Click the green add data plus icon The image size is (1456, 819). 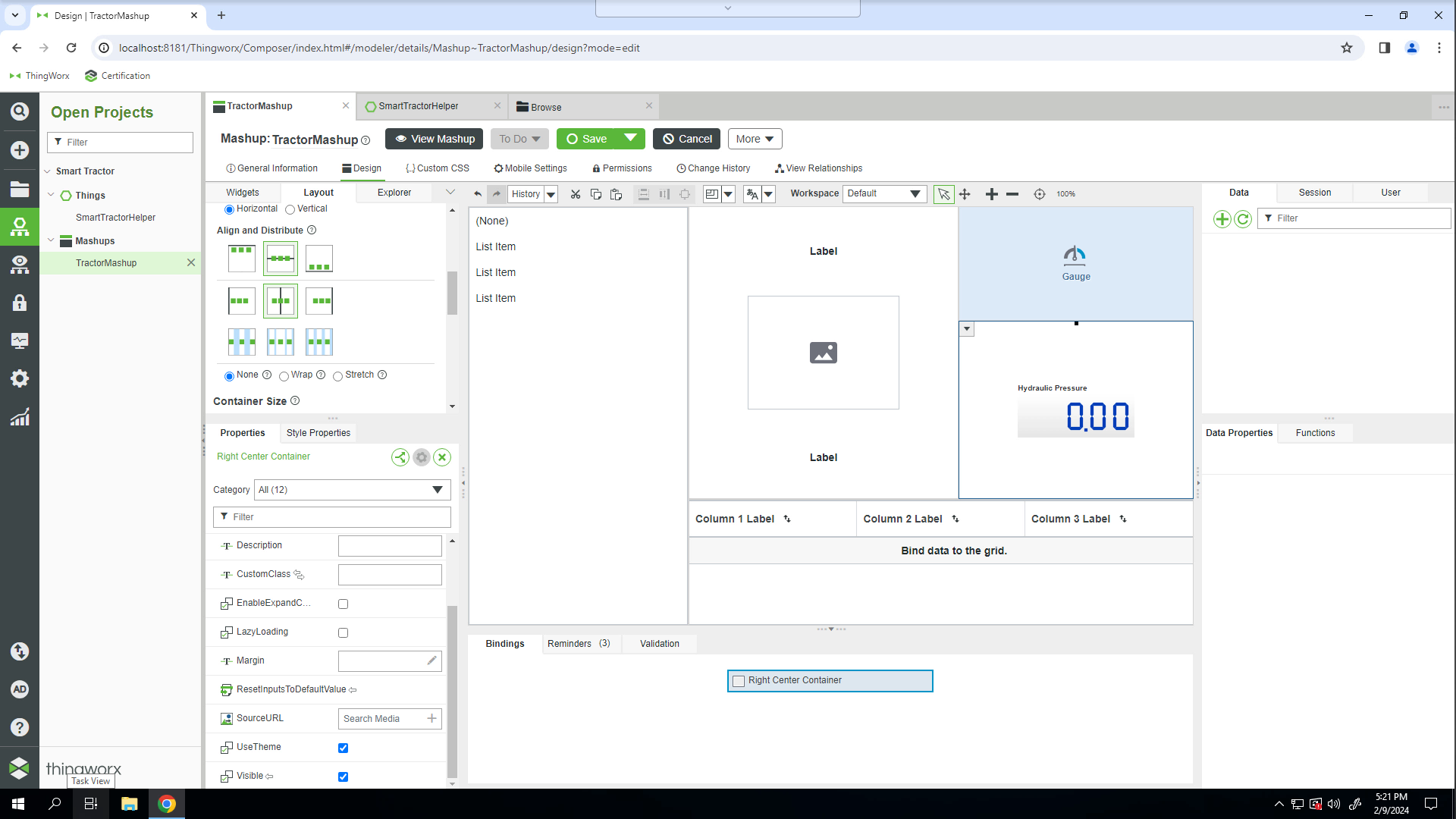click(1222, 219)
